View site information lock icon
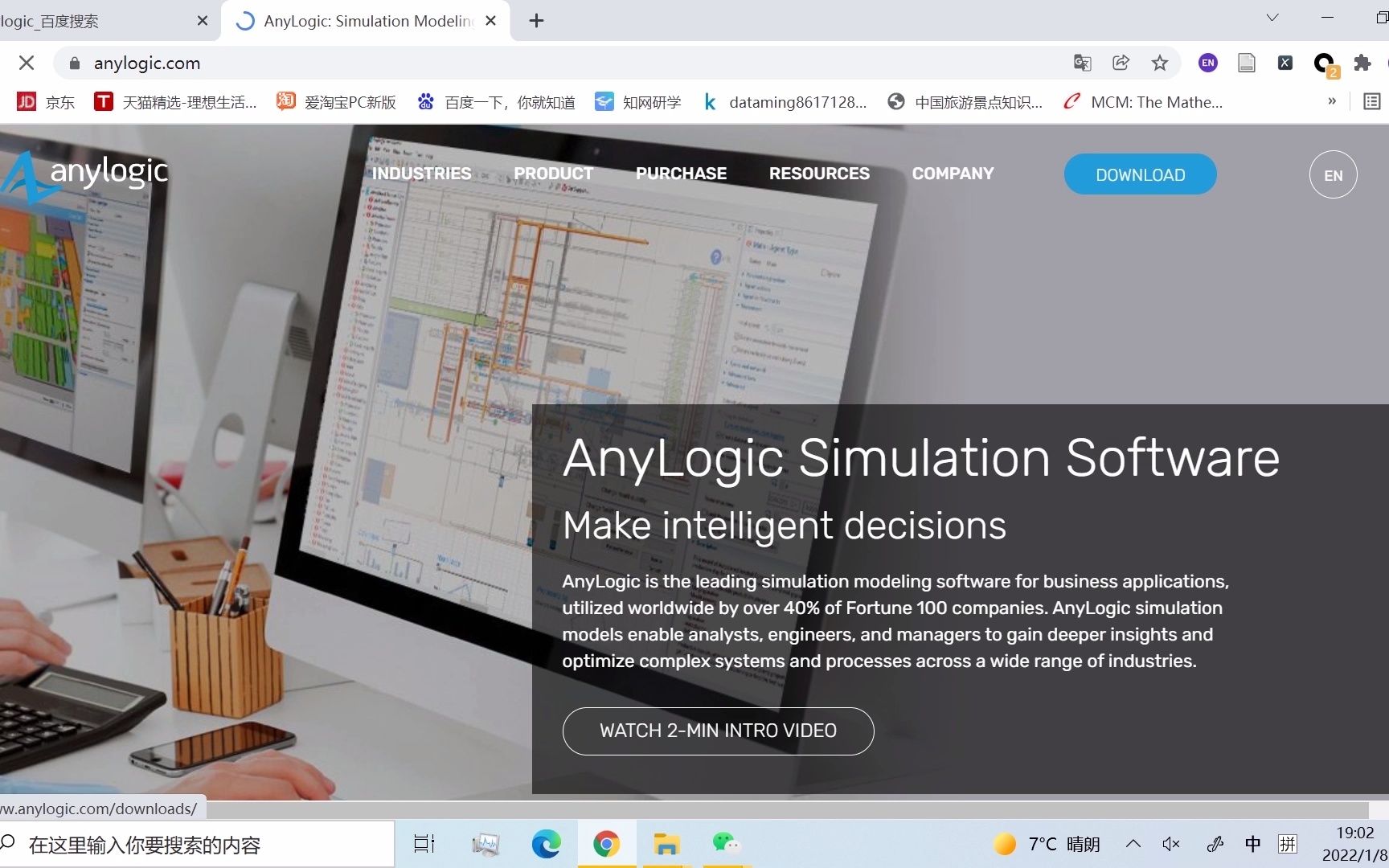Viewport: 1389px width, 868px height. 75,63
